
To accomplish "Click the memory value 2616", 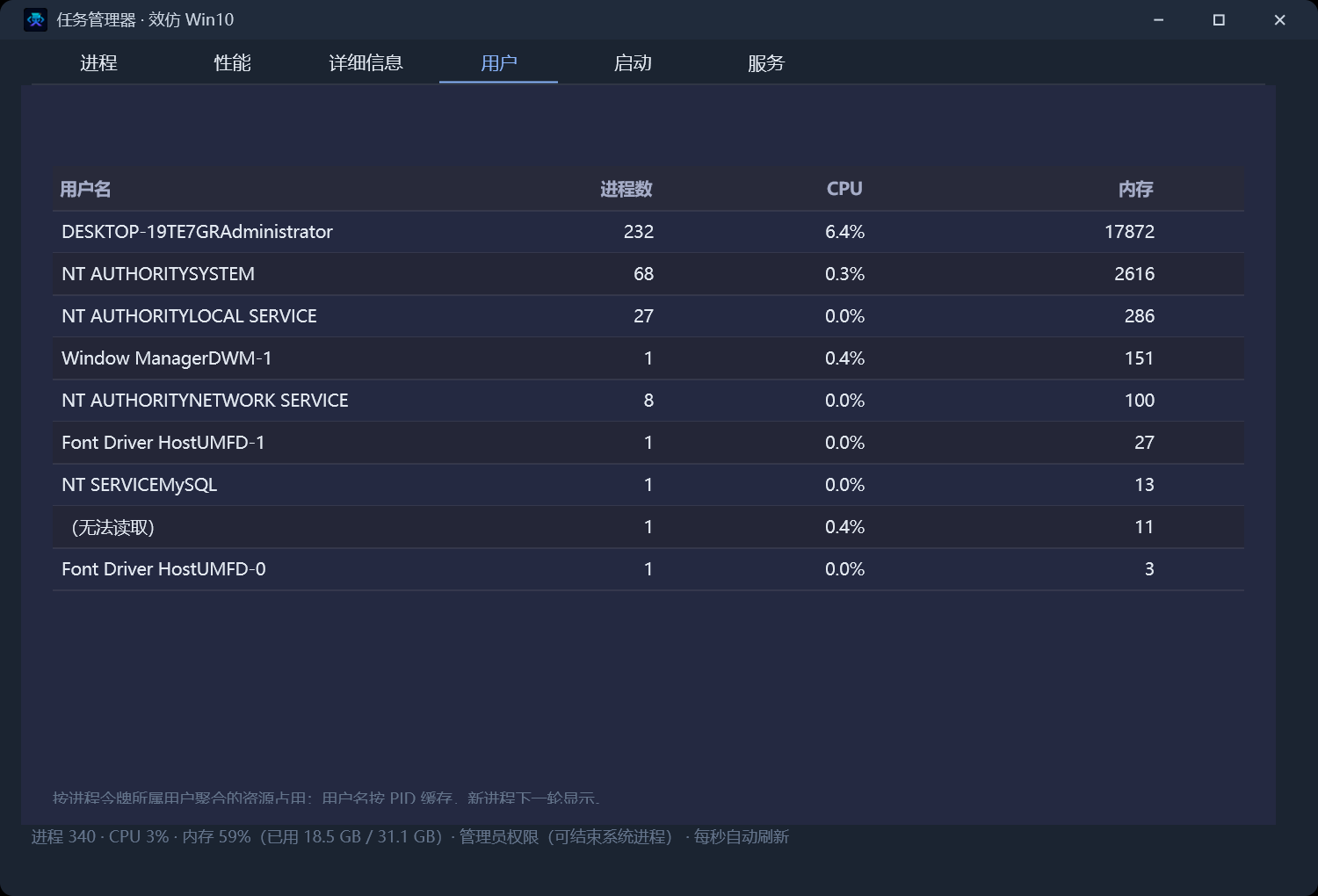I will [1134, 274].
